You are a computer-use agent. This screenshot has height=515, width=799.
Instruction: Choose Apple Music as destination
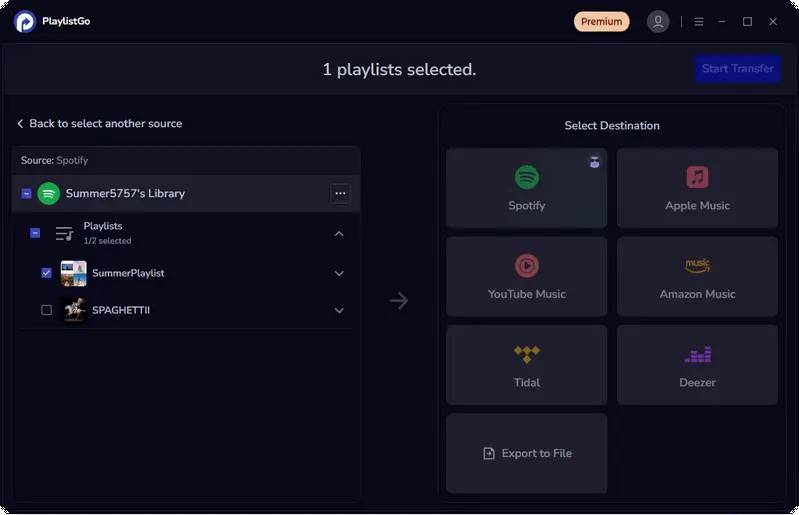coord(697,188)
